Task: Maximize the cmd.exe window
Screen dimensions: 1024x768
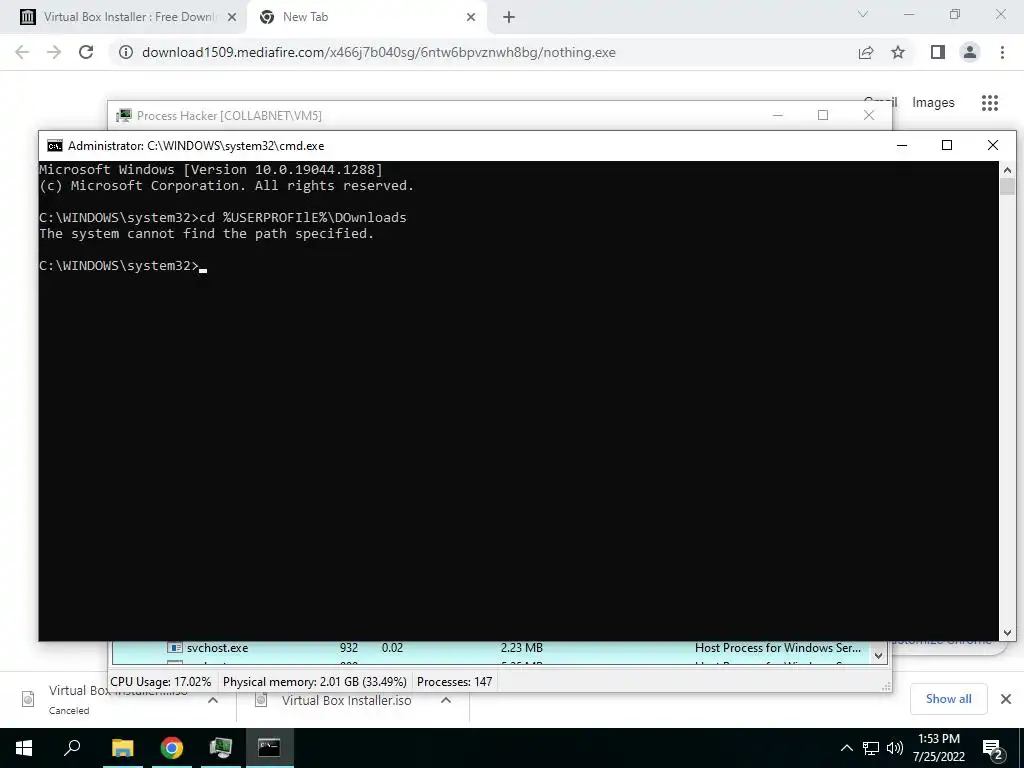Action: click(947, 146)
